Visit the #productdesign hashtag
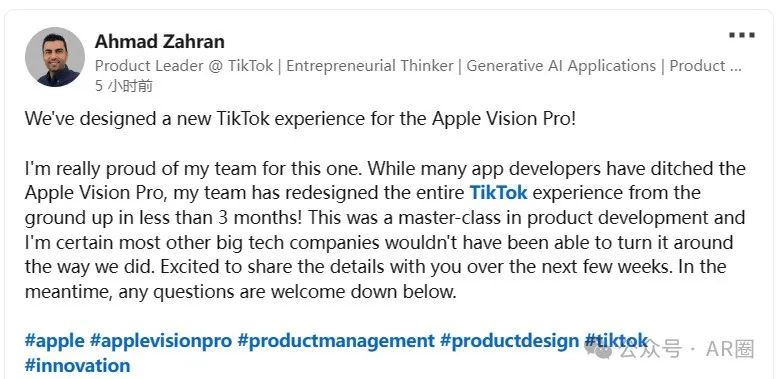 510,341
